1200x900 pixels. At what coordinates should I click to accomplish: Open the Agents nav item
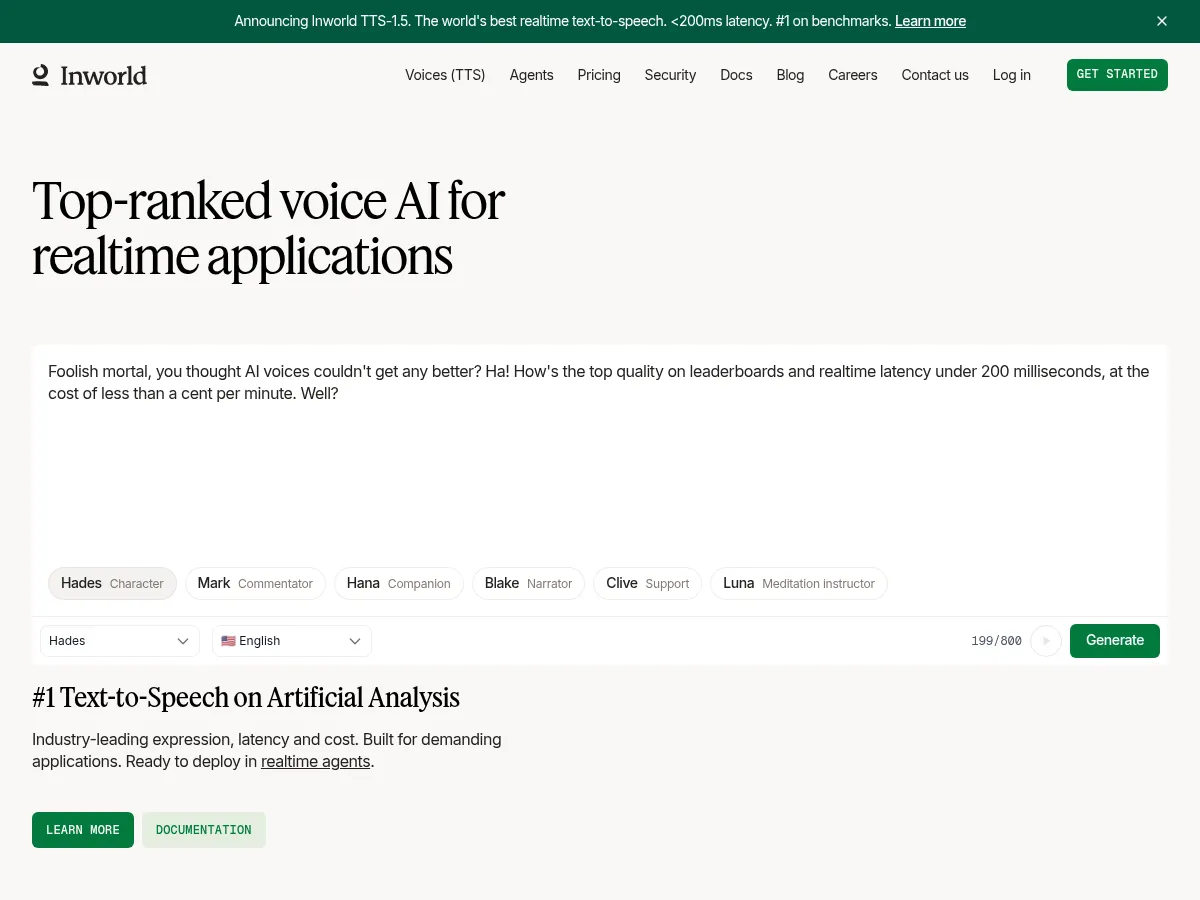pos(531,75)
